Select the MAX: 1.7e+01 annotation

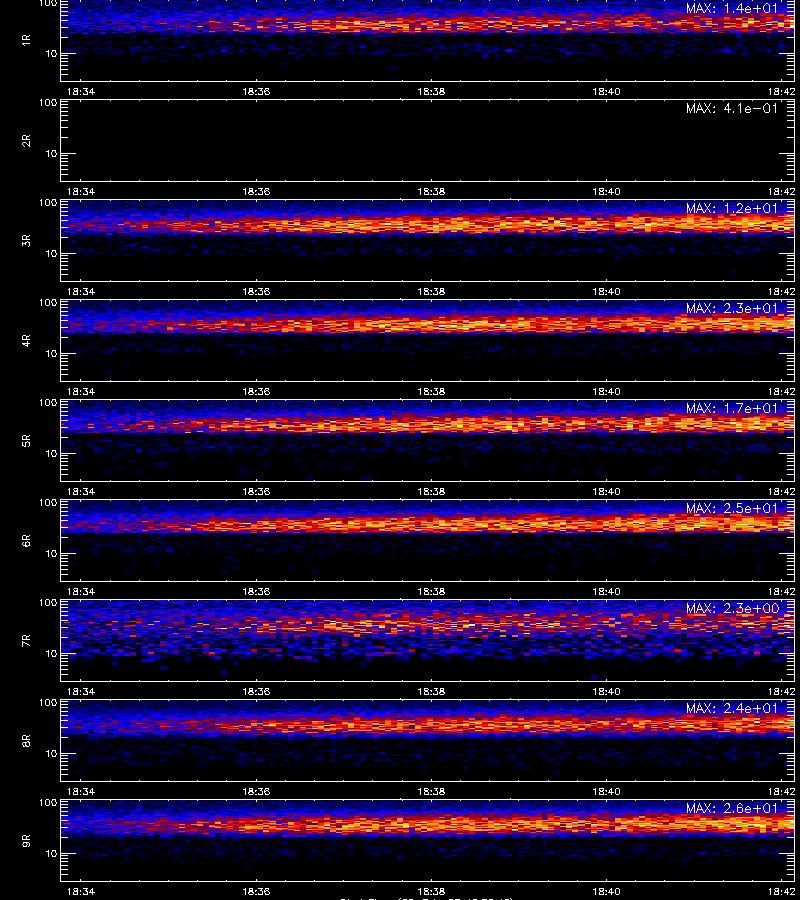click(732, 408)
